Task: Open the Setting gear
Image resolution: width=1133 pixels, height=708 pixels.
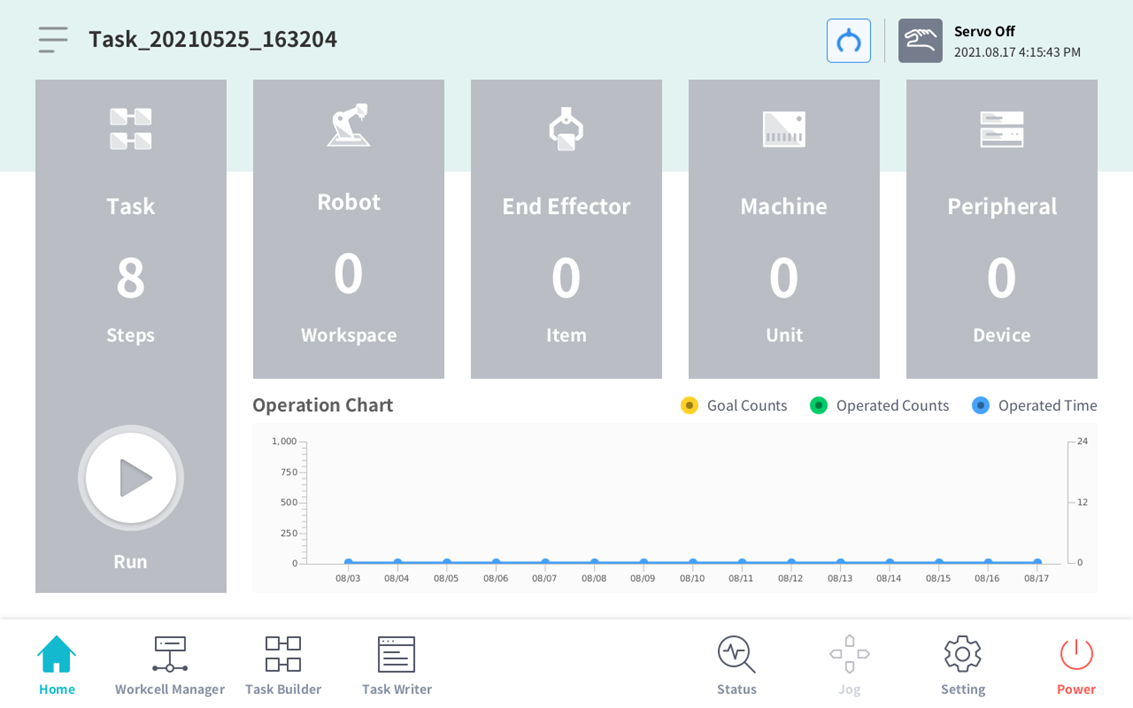Action: (x=962, y=665)
